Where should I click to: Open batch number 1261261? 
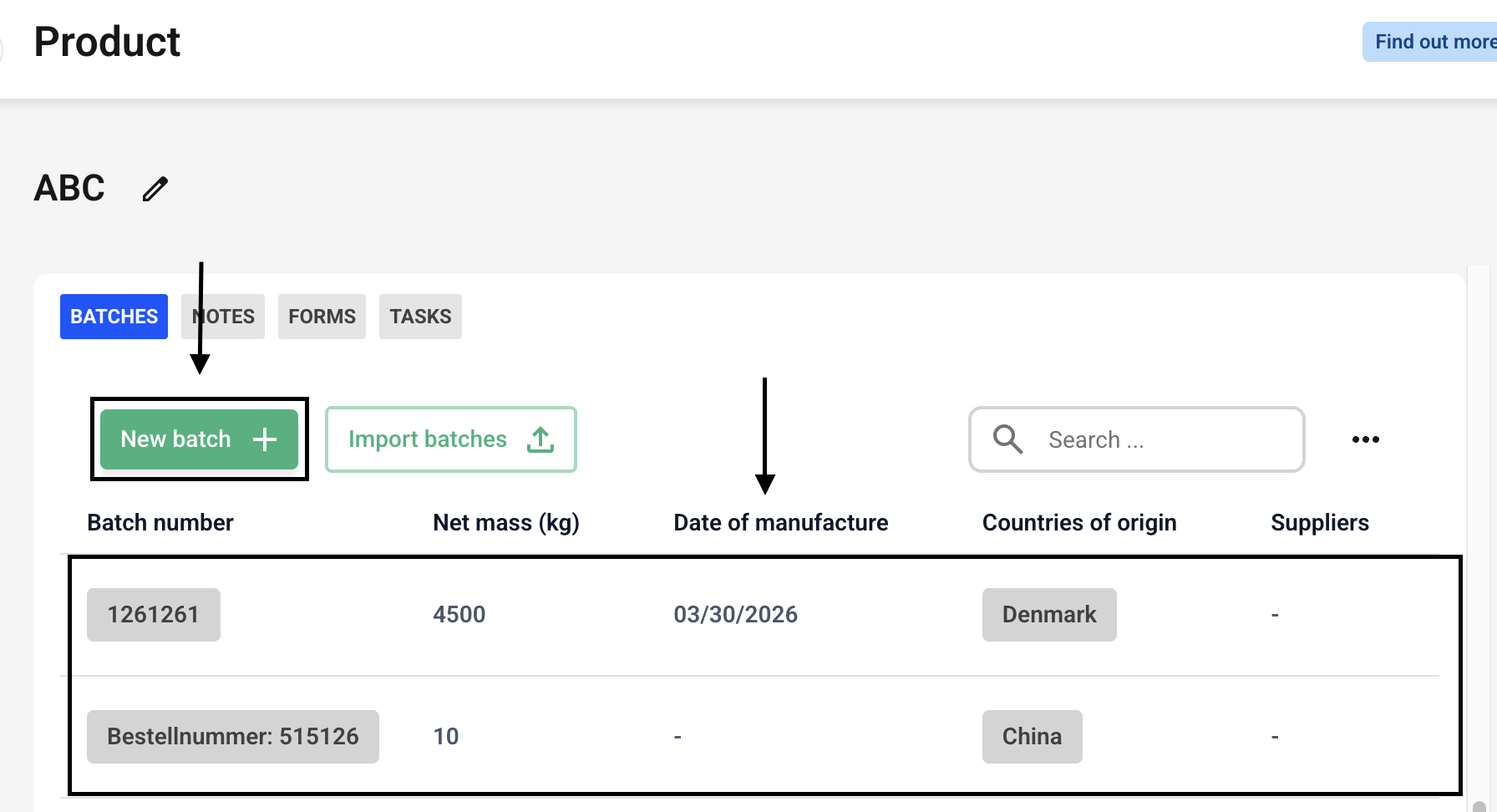pyautogui.click(x=154, y=615)
